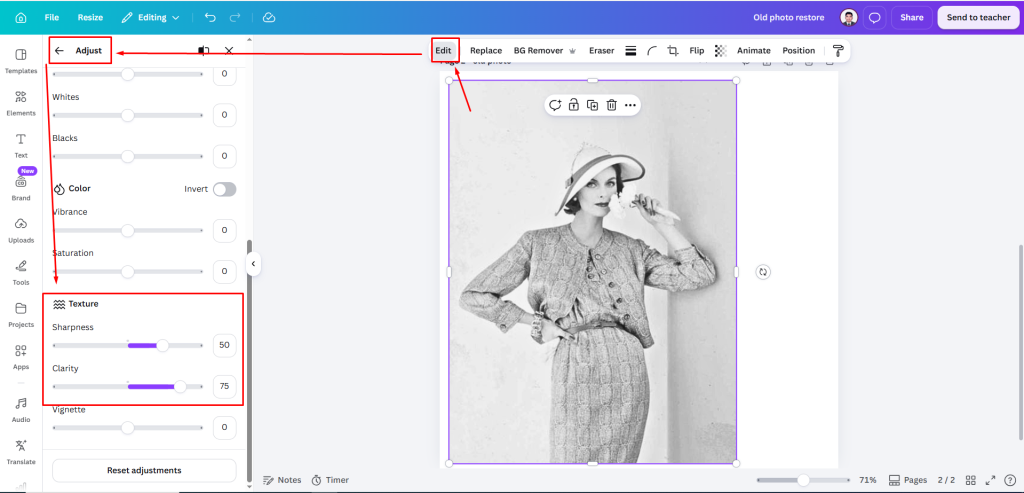Click the Clarity value field showing 75

click(x=225, y=386)
